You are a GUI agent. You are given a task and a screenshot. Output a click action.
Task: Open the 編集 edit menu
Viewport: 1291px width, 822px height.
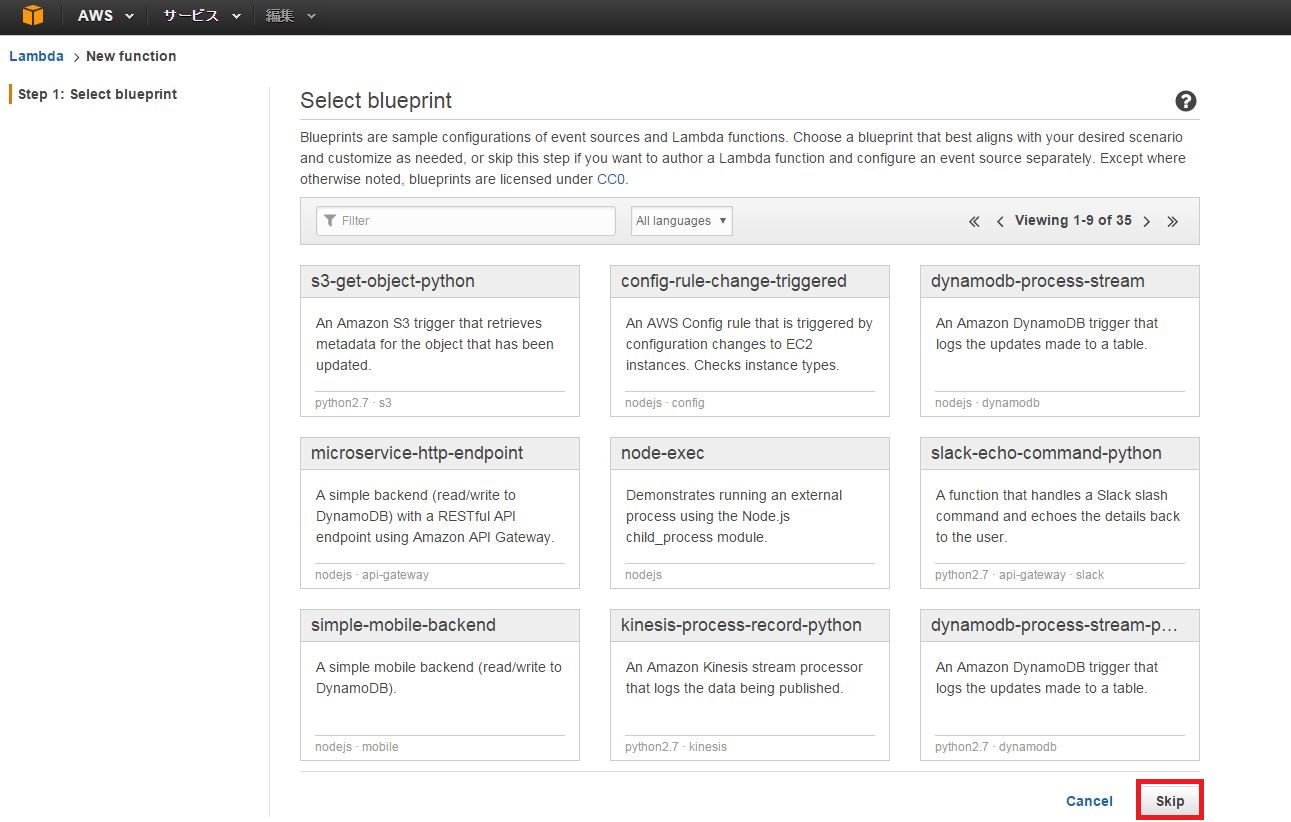pos(290,16)
